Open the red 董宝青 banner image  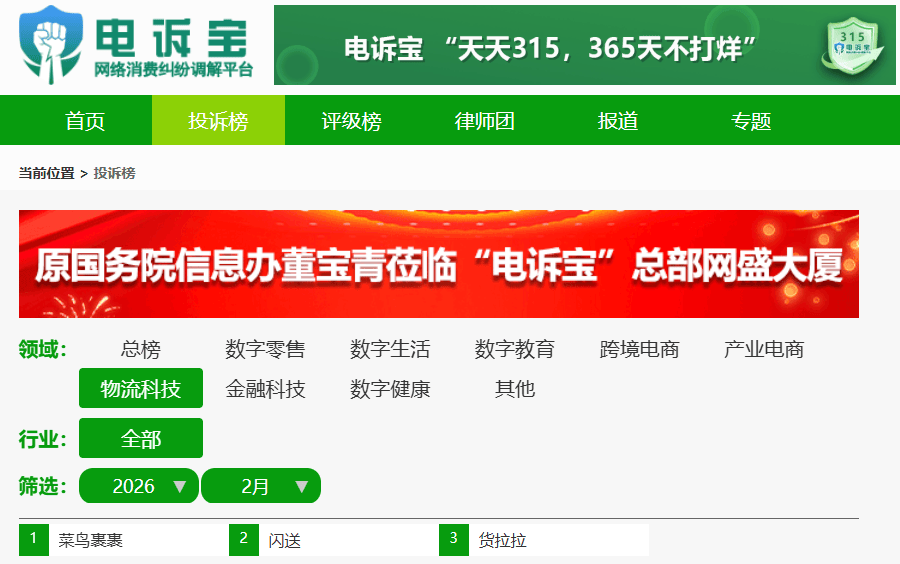coord(438,264)
